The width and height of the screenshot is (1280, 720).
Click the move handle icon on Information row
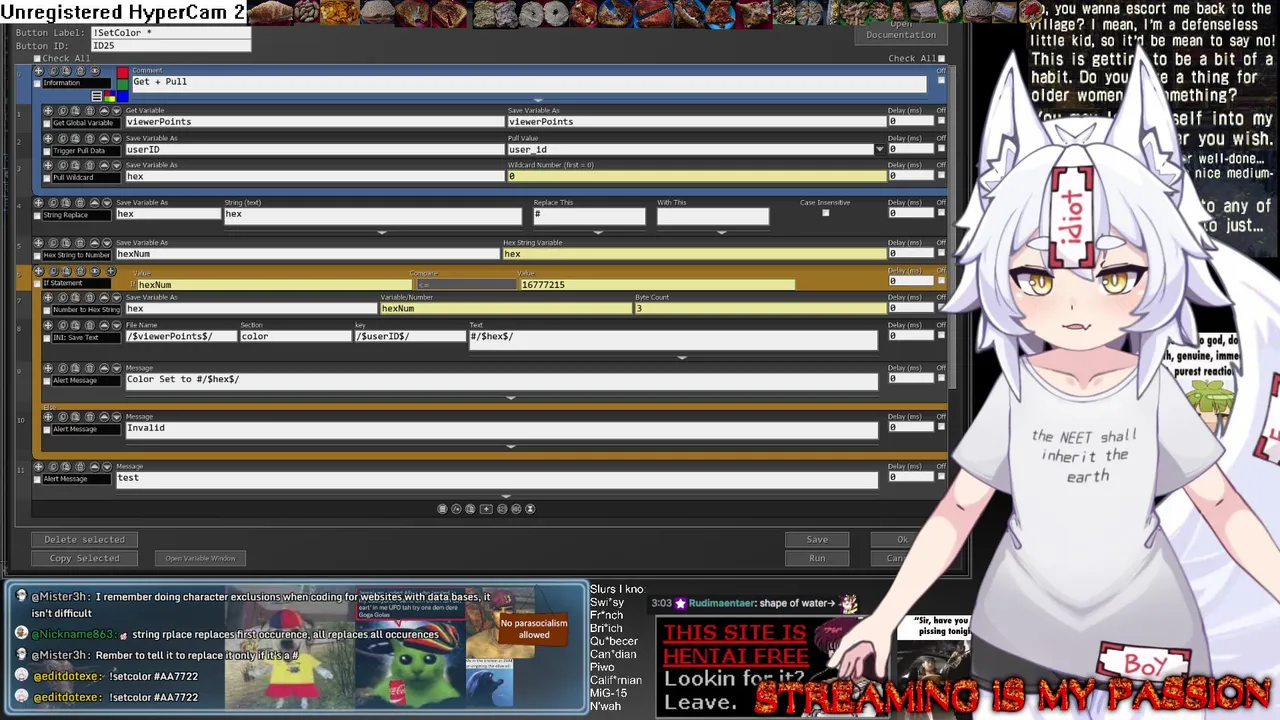click(38, 71)
